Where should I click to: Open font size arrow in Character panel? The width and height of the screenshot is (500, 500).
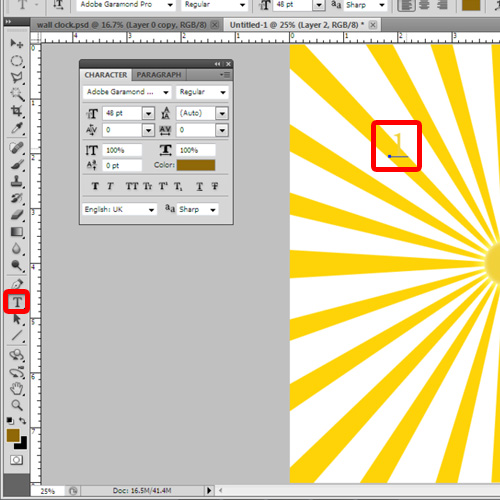tap(148, 114)
